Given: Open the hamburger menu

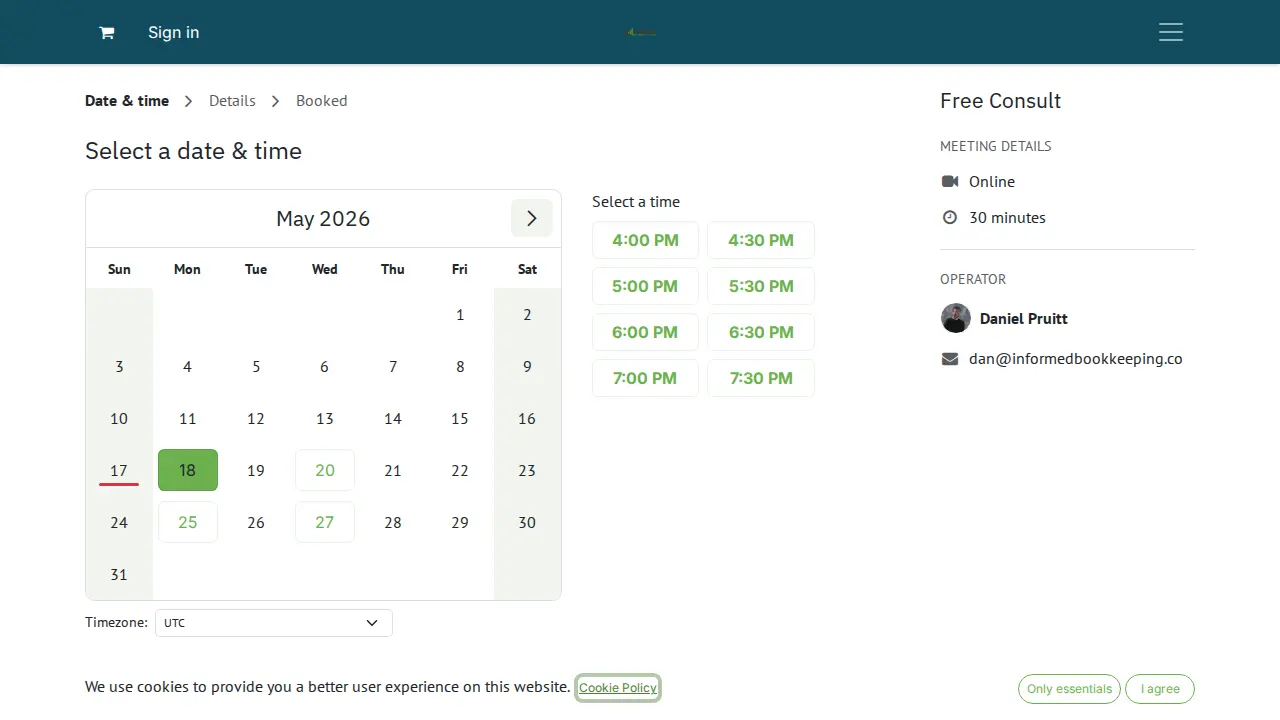Looking at the screenshot, I should click(x=1171, y=32).
